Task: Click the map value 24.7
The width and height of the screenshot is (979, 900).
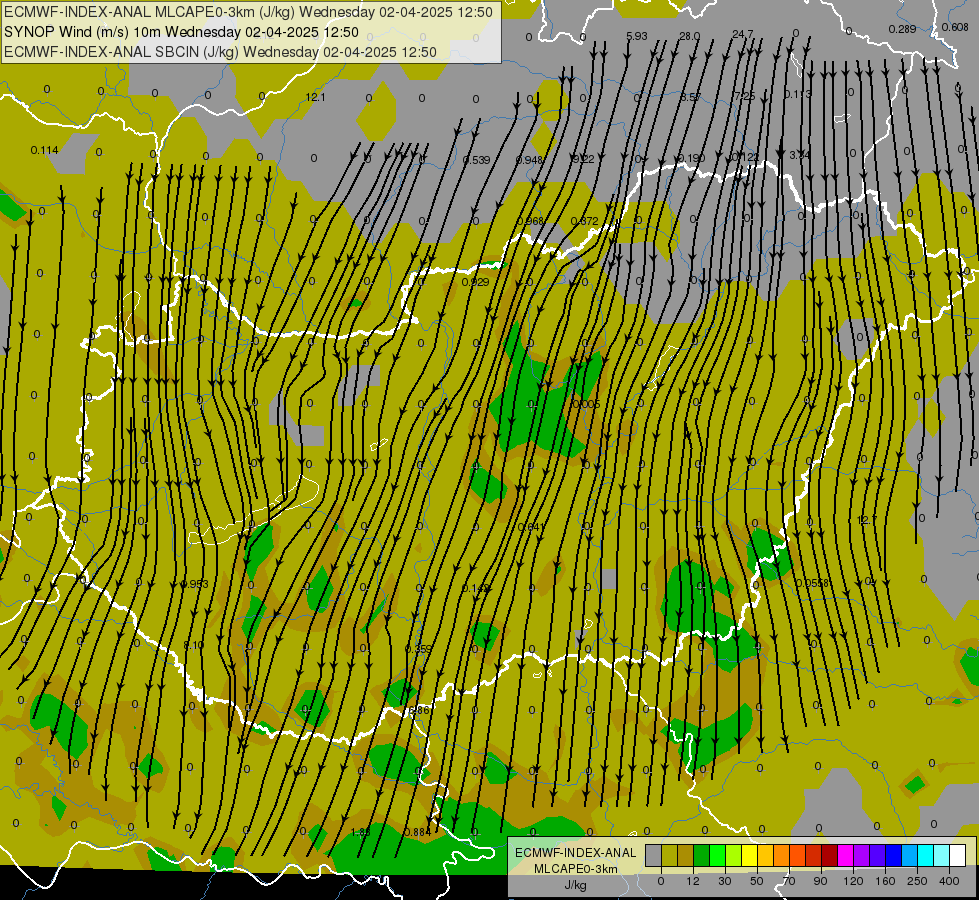Action: (x=743, y=34)
